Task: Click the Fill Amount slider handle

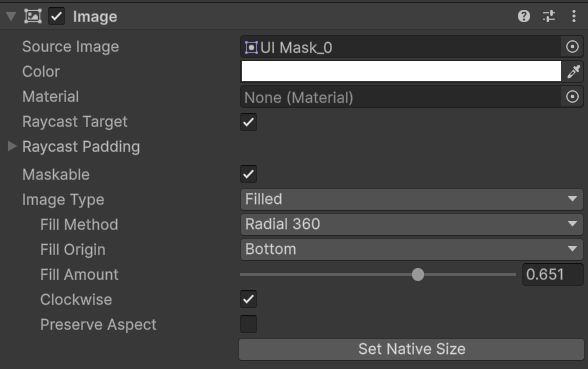Action: pos(418,274)
